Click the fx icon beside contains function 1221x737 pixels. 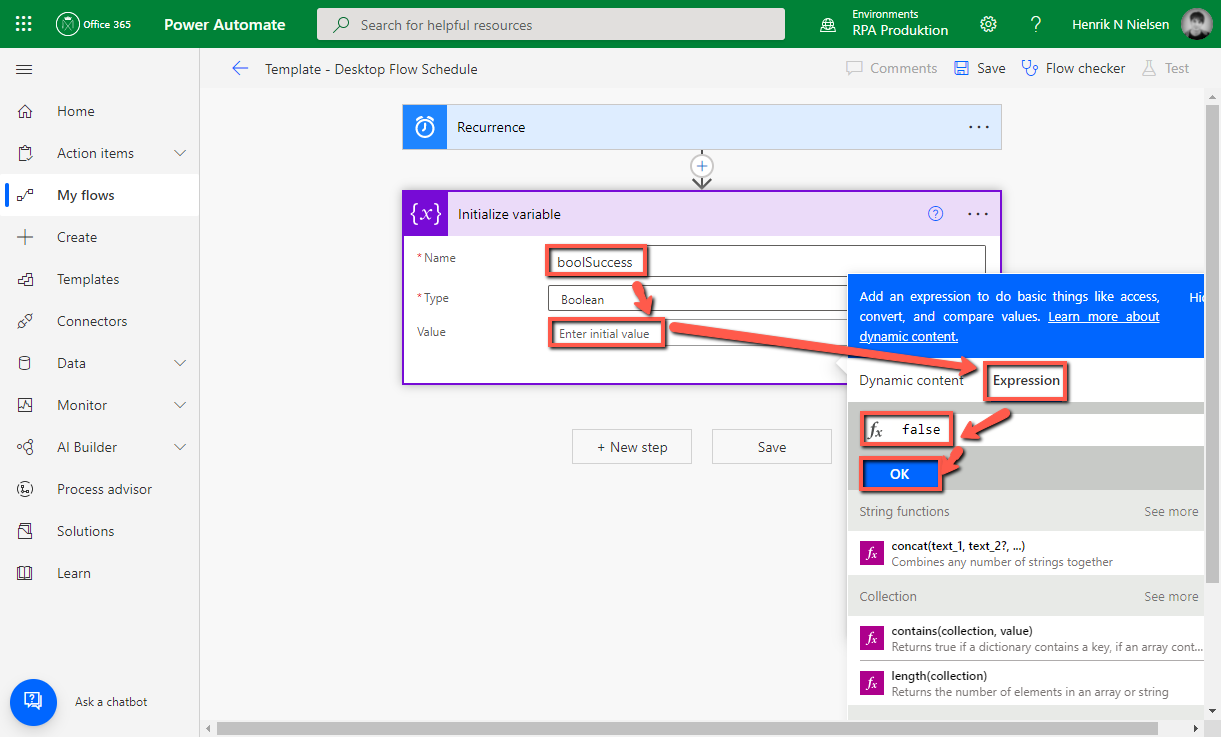point(872,638)
